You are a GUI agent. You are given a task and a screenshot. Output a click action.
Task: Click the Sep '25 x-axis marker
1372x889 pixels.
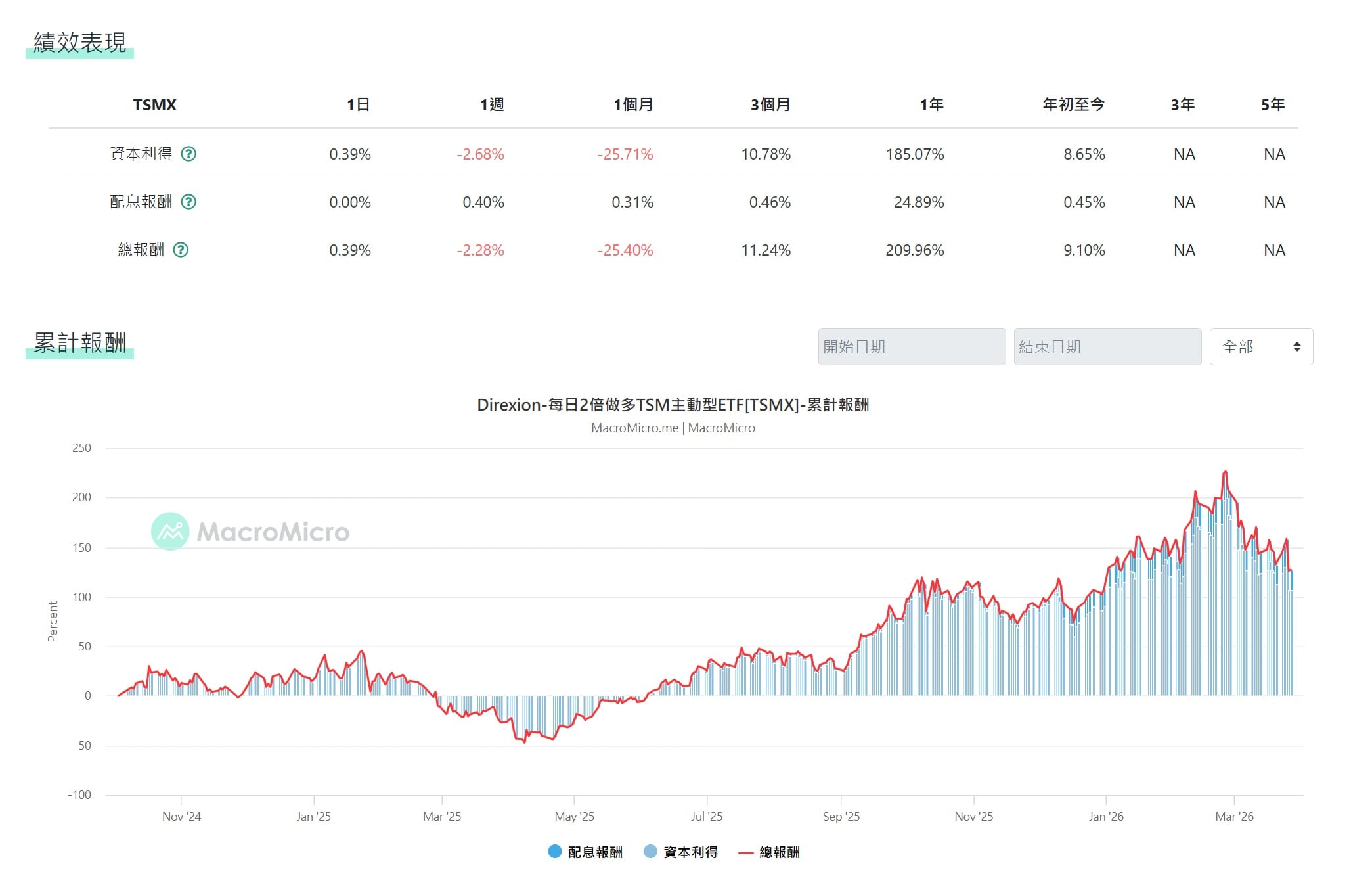[x=841, y=816]
